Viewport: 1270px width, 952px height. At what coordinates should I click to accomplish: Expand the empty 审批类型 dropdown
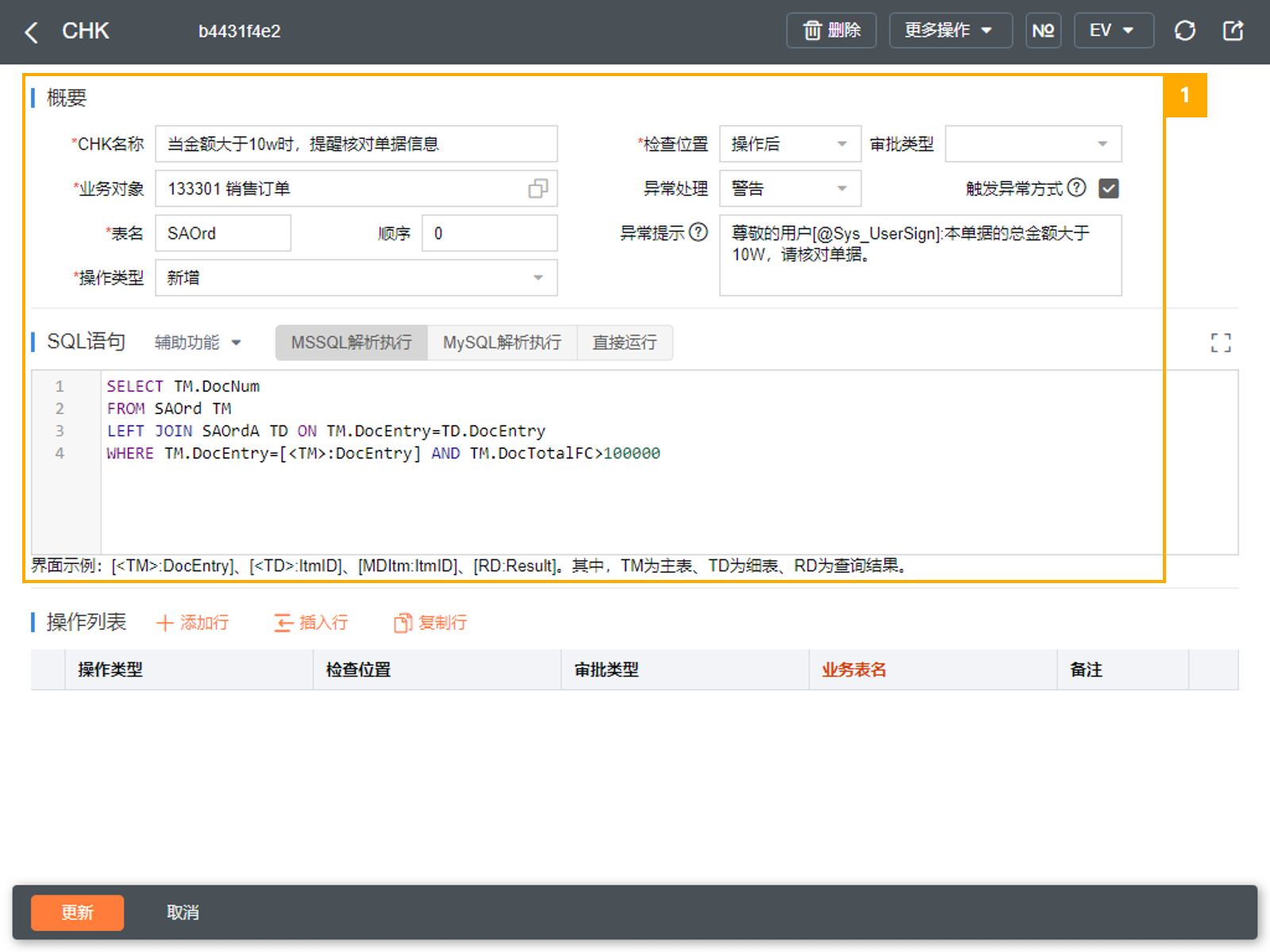point(1033,144)
